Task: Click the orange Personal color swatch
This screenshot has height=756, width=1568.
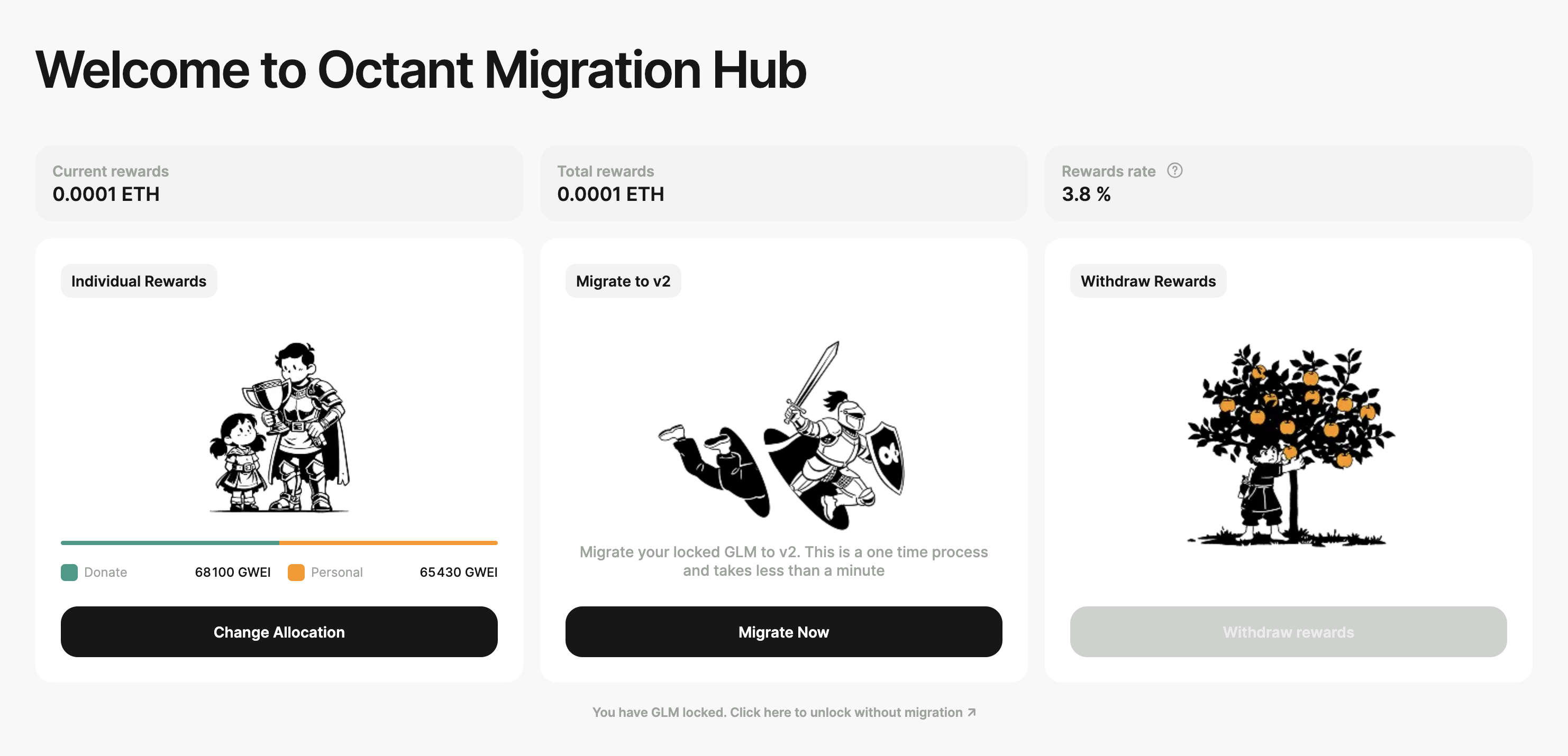Action: point(296,573)
